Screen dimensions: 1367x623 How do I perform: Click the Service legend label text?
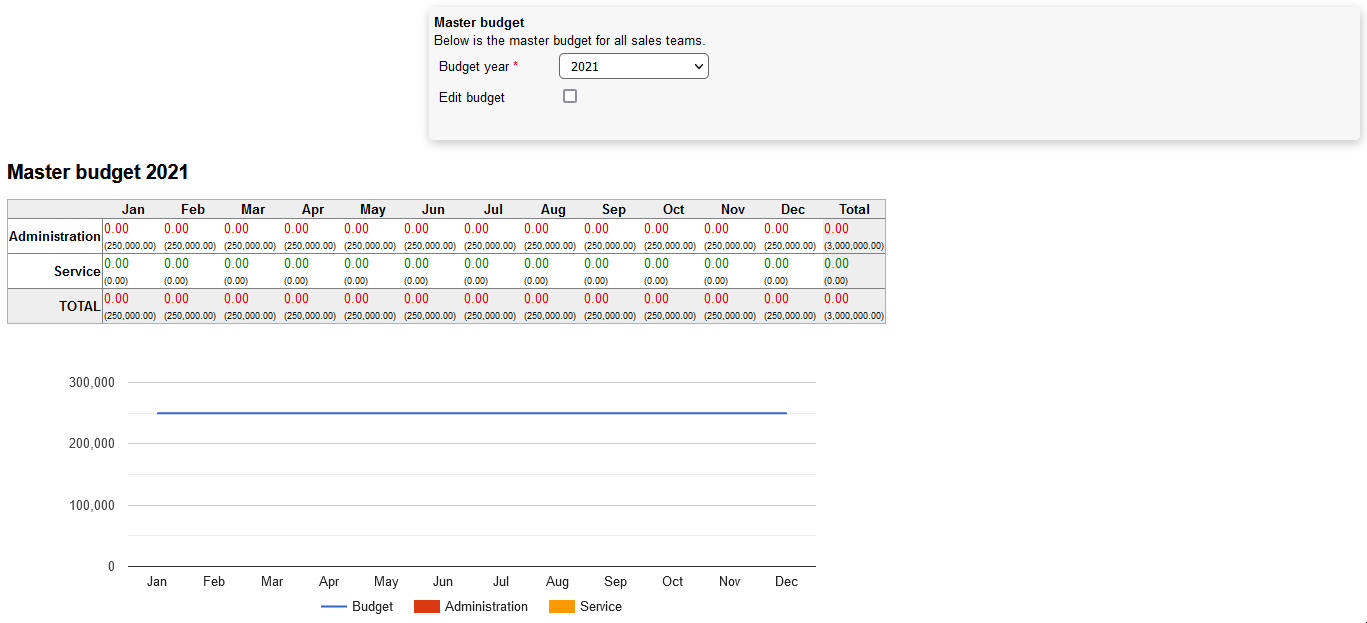click(600, 607)
